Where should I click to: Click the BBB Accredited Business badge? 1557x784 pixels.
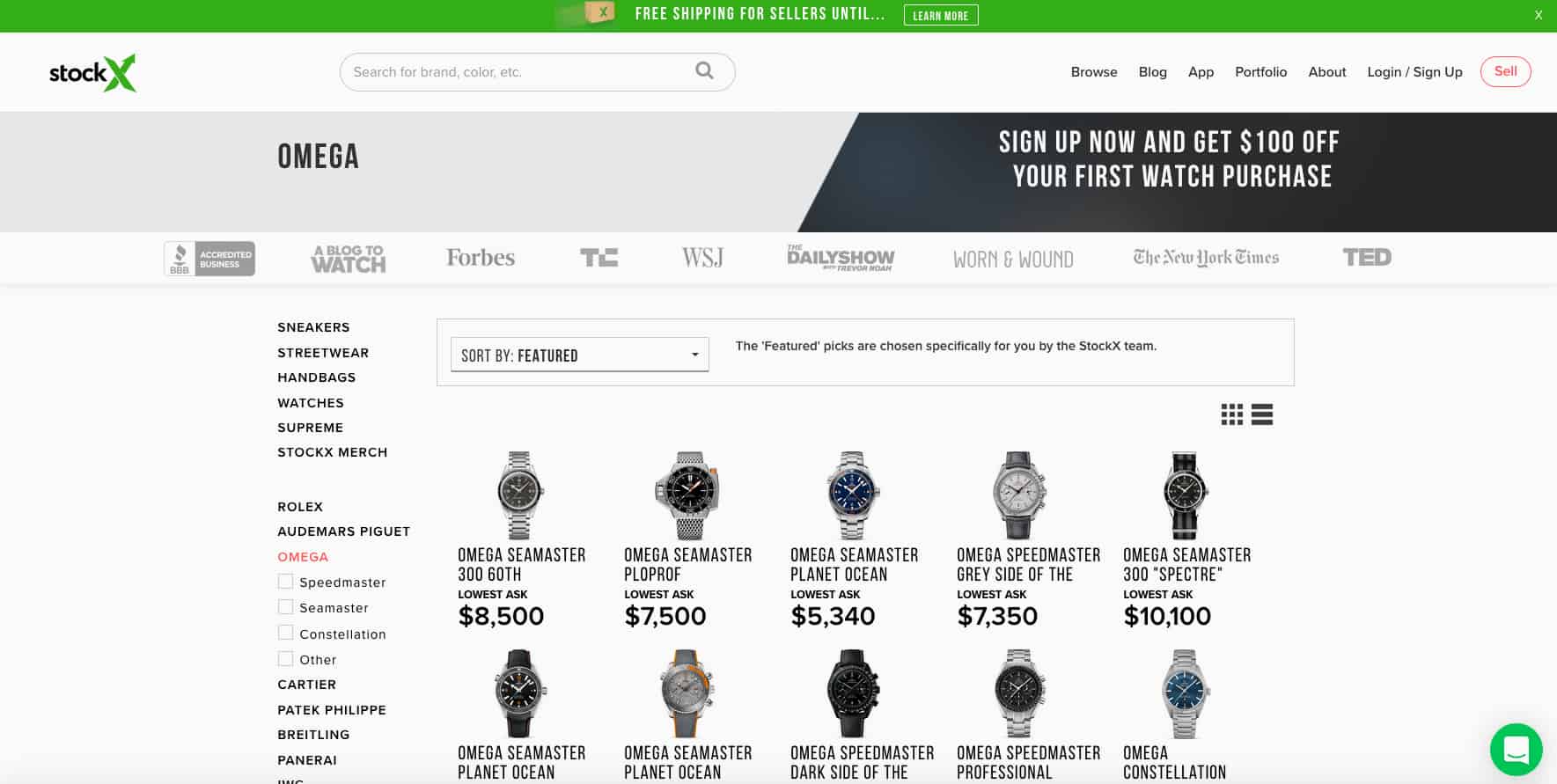pyautogui.click(x=209, y=259)
